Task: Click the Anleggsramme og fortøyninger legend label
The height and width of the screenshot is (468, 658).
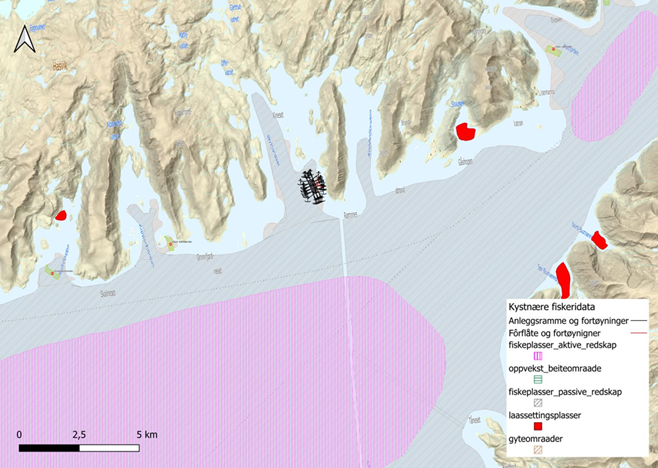Action: coord(567,319)
